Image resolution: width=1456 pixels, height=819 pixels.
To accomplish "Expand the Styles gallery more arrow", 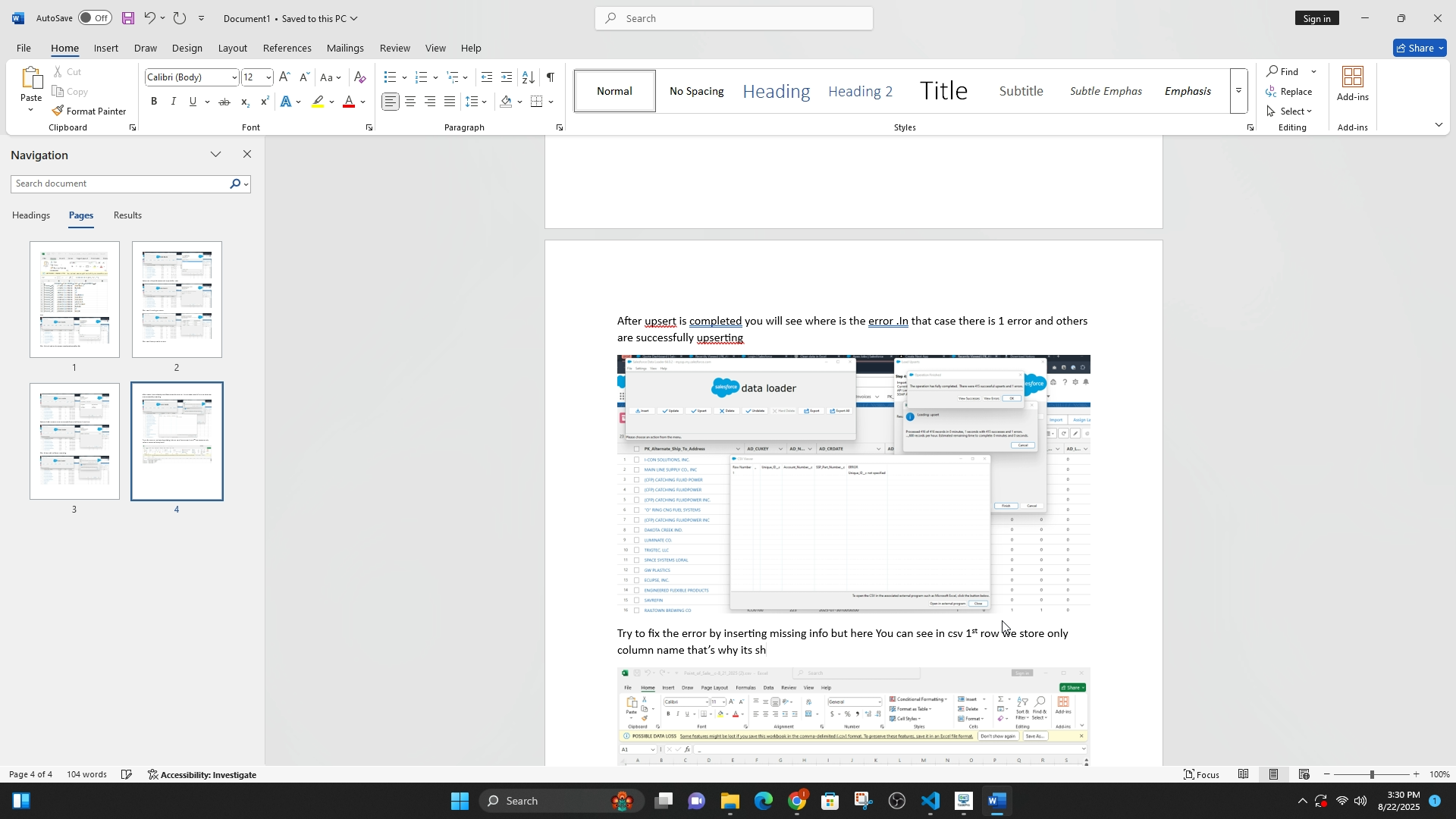I will pyautogui.click(x=1239, y=91).
